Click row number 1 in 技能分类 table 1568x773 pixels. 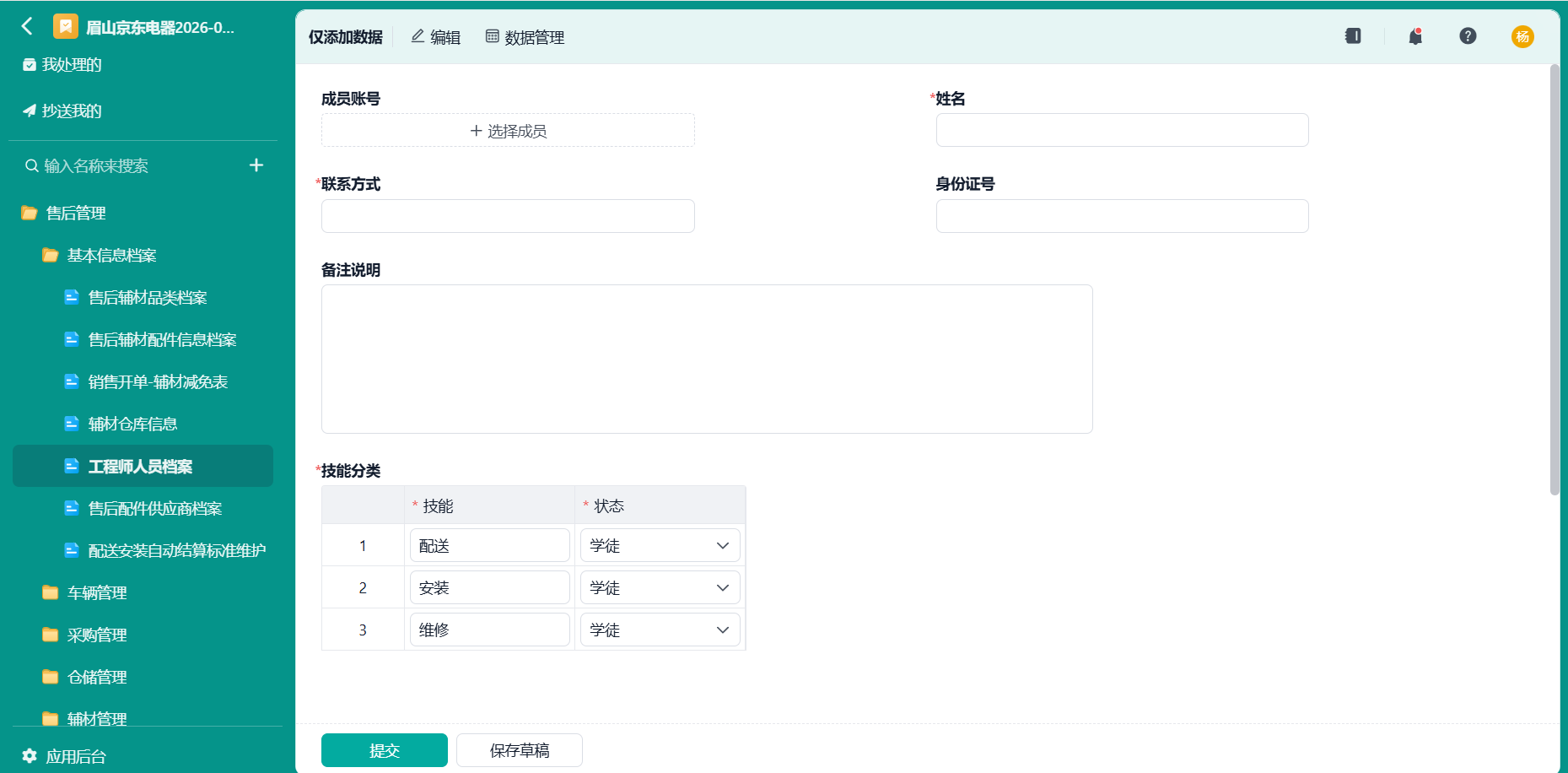(x=363, y=545)
